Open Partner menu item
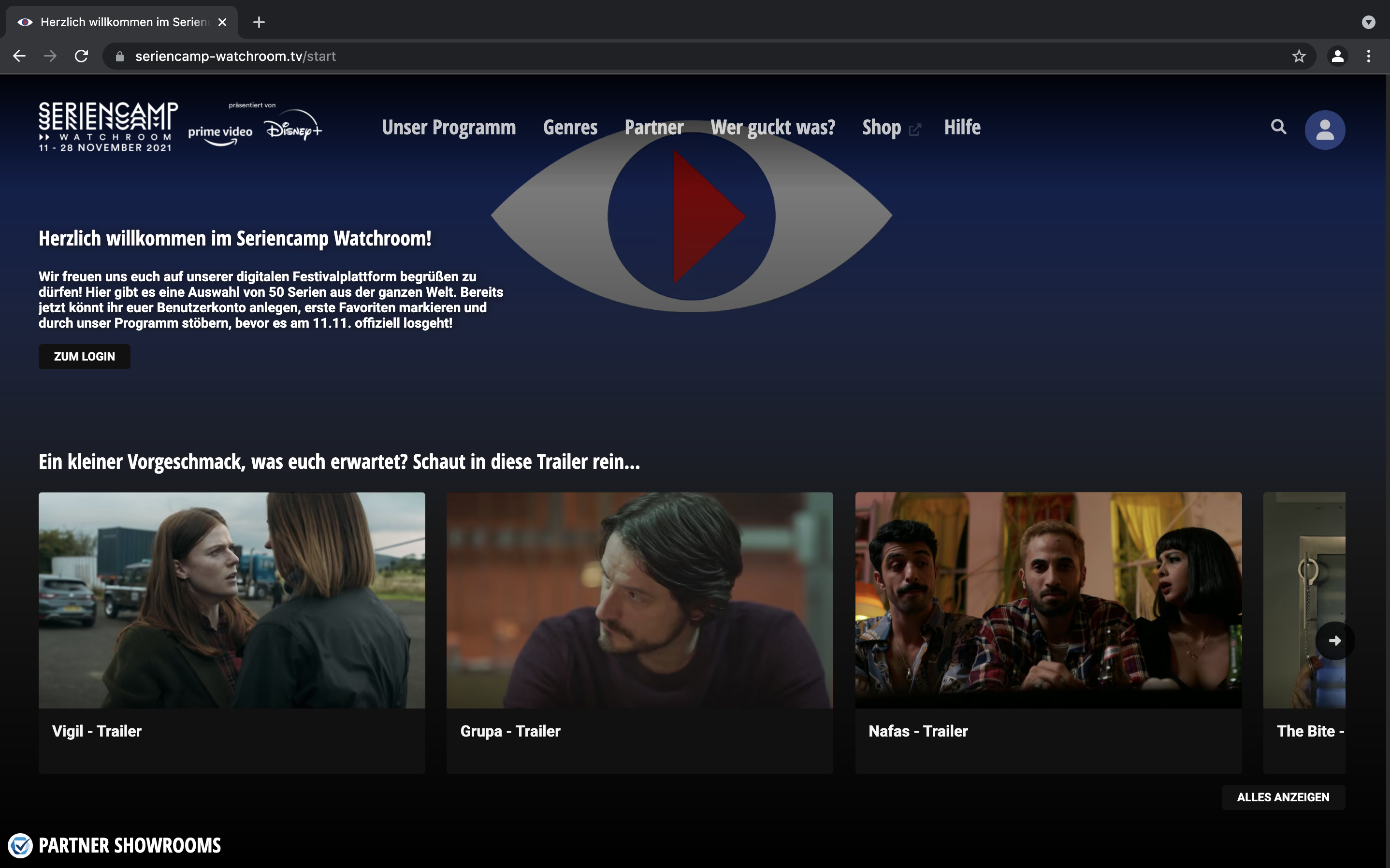Screen dimensions: 1390x868 coord(654,128)
